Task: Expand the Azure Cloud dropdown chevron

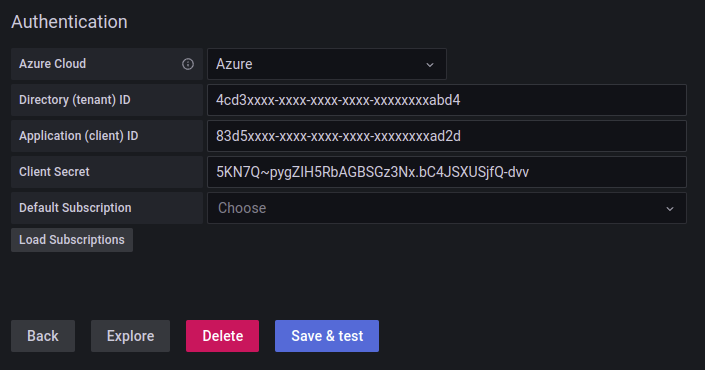Action: 430,65
